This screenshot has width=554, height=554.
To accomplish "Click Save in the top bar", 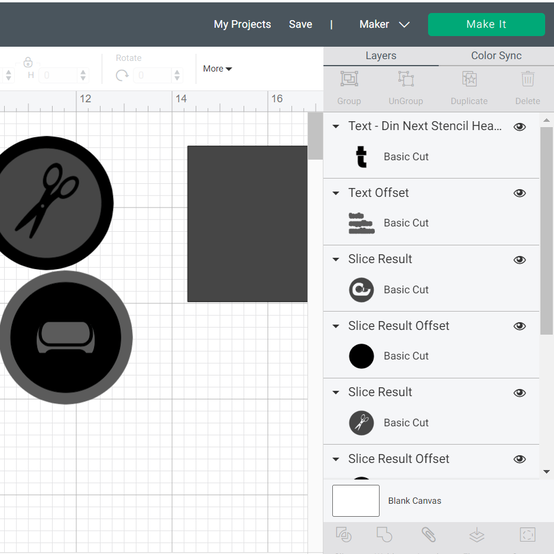I will tap(300, 24).
